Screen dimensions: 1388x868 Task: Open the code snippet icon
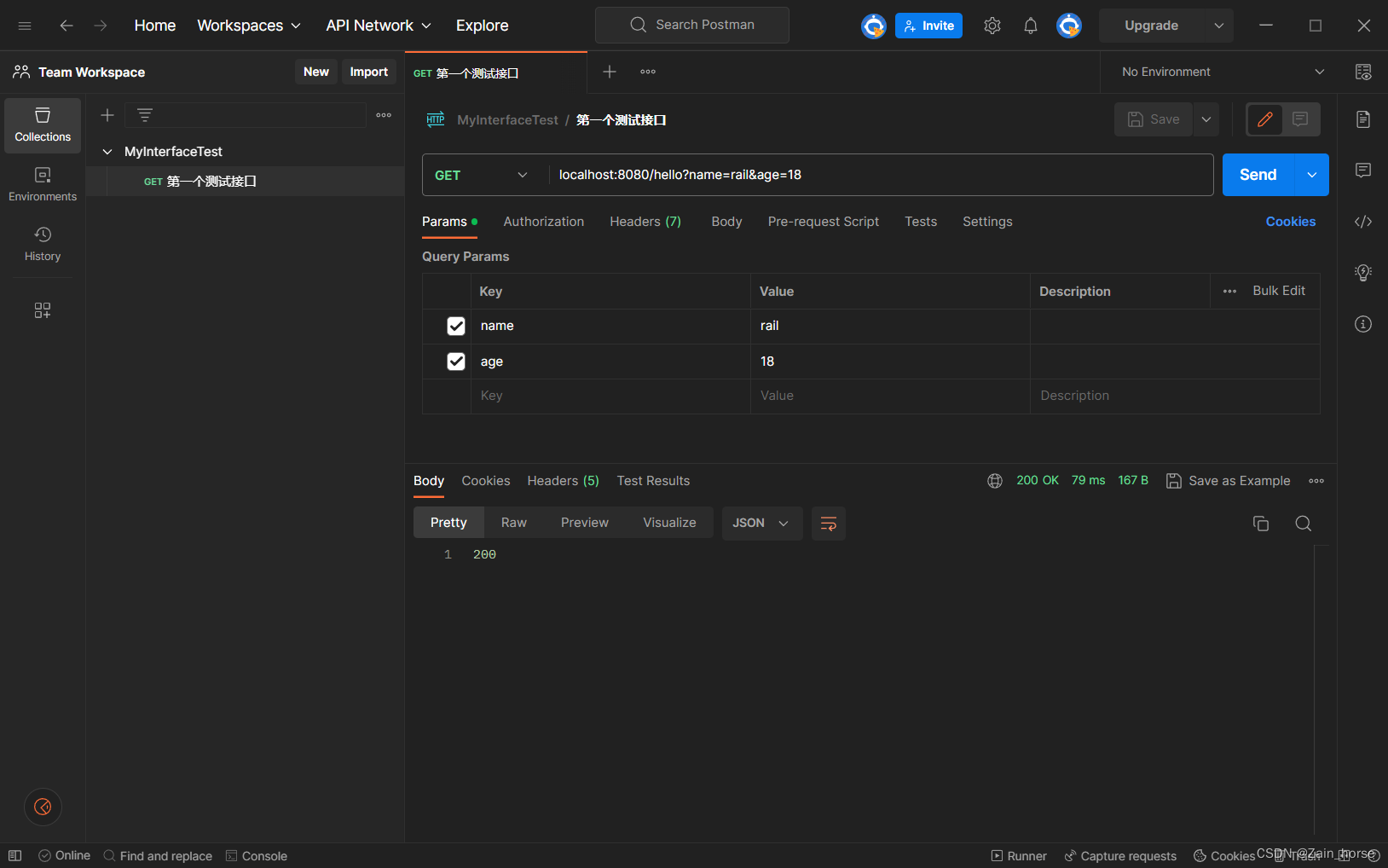[x=1363, y=222]
